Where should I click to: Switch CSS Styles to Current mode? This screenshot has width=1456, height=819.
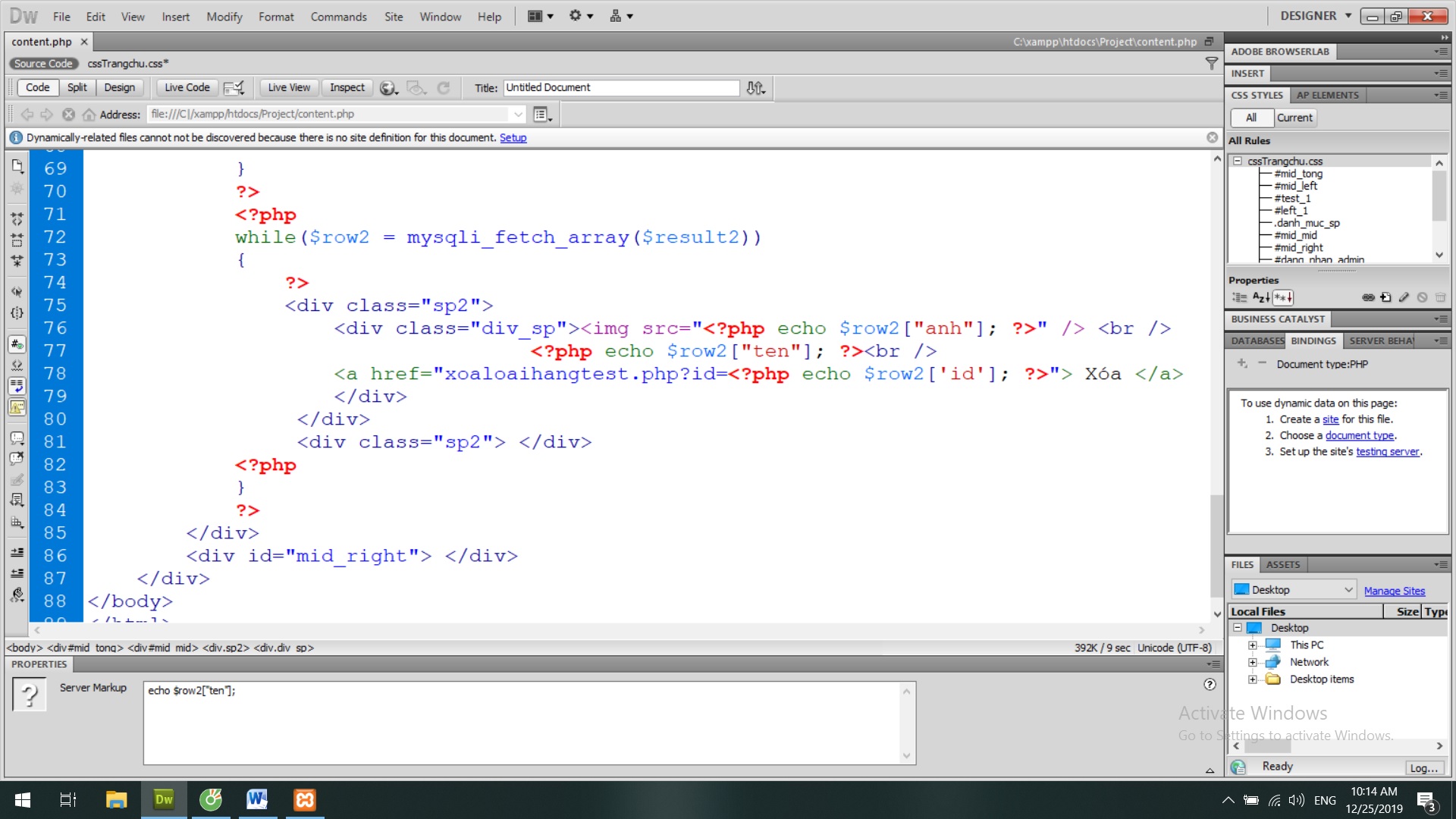tap(1294, 118)
